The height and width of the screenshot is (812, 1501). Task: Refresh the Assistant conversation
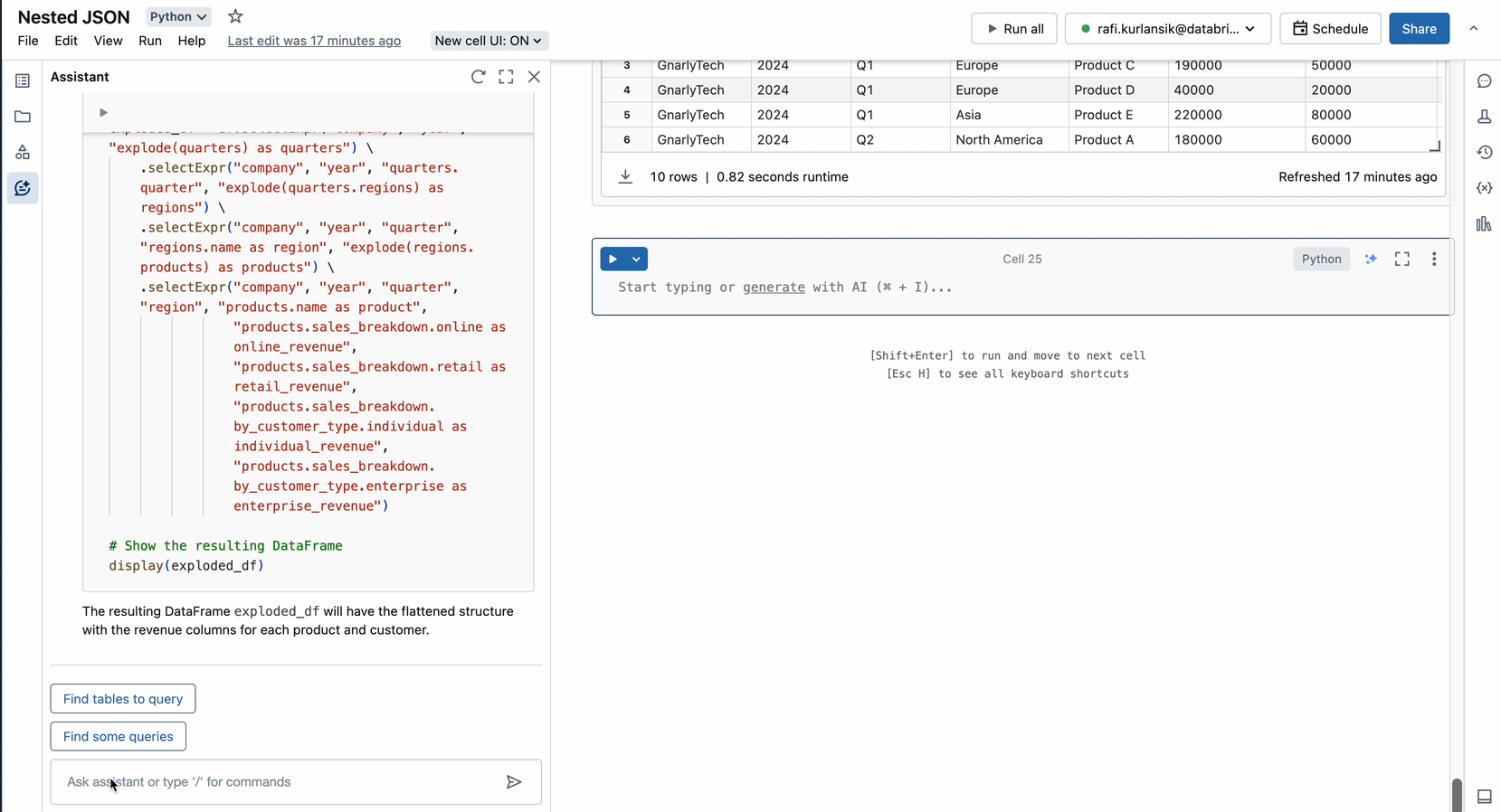pyautogui.click(x=478, y=77)
